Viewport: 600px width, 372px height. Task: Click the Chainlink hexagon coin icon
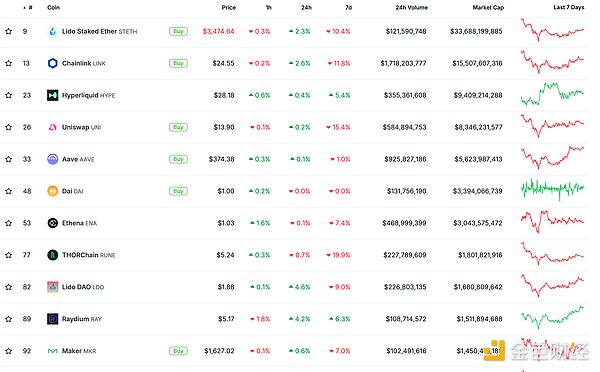[52, 63]
